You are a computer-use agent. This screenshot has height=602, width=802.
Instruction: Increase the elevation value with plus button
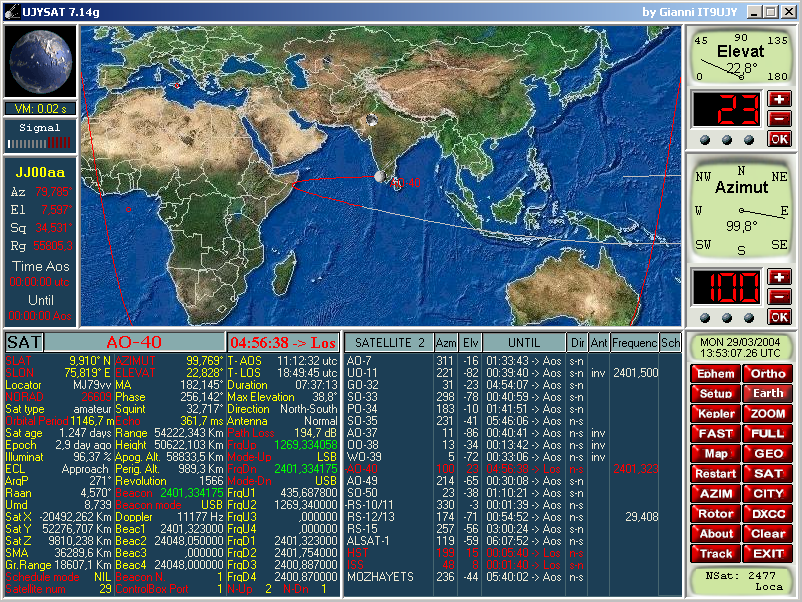[779, 99]
